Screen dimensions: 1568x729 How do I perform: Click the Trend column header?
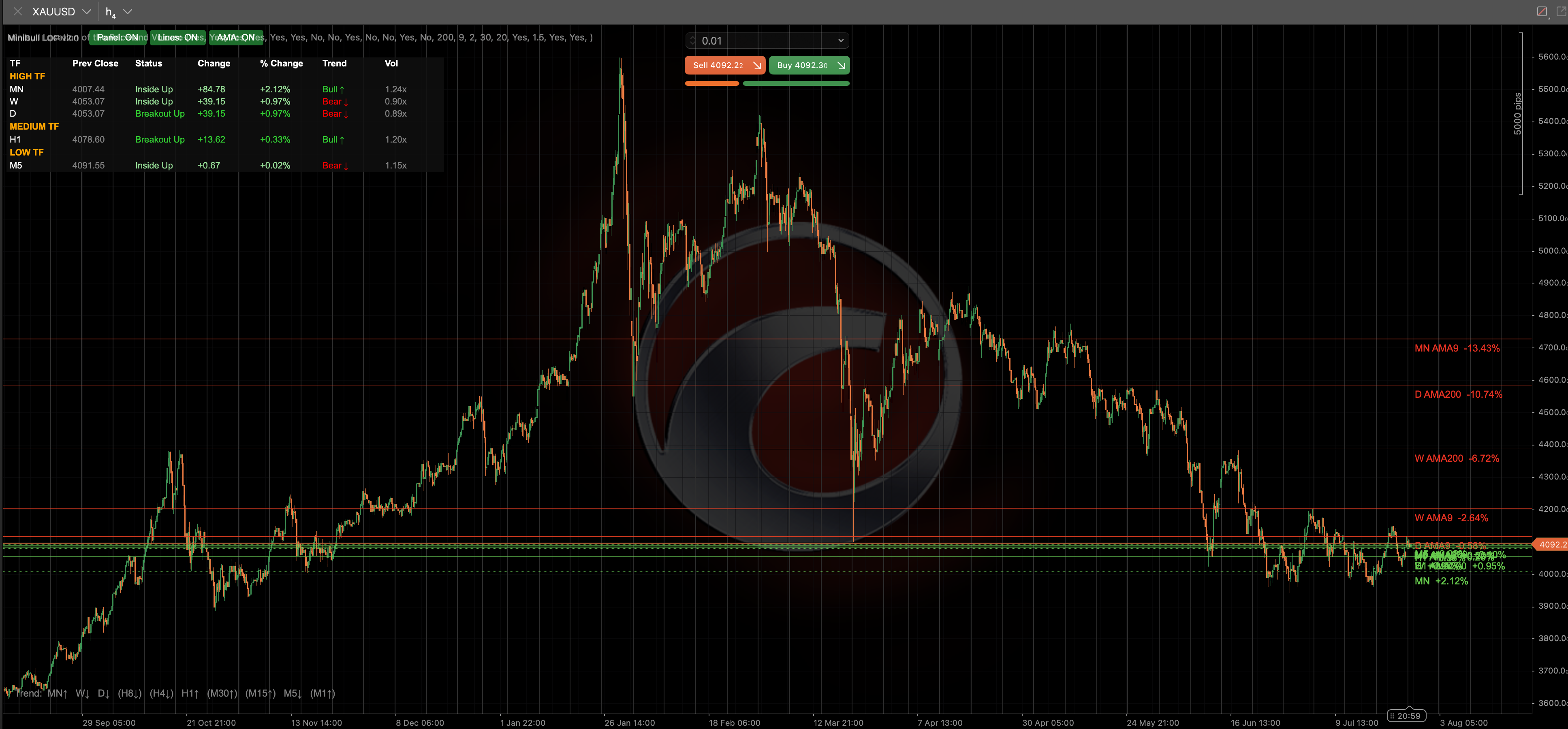[x=334, y=63]
